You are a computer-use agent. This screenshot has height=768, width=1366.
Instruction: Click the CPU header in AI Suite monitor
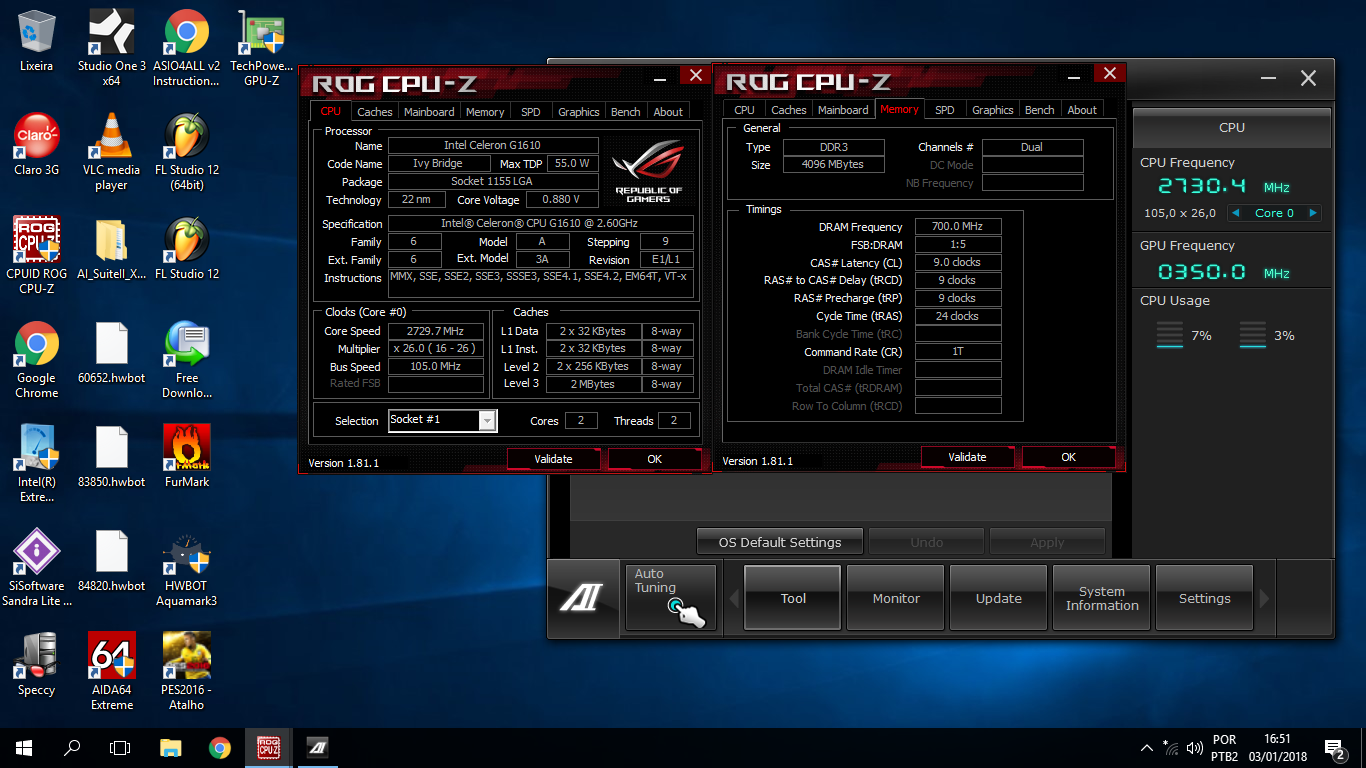[x=1232, y=127]
